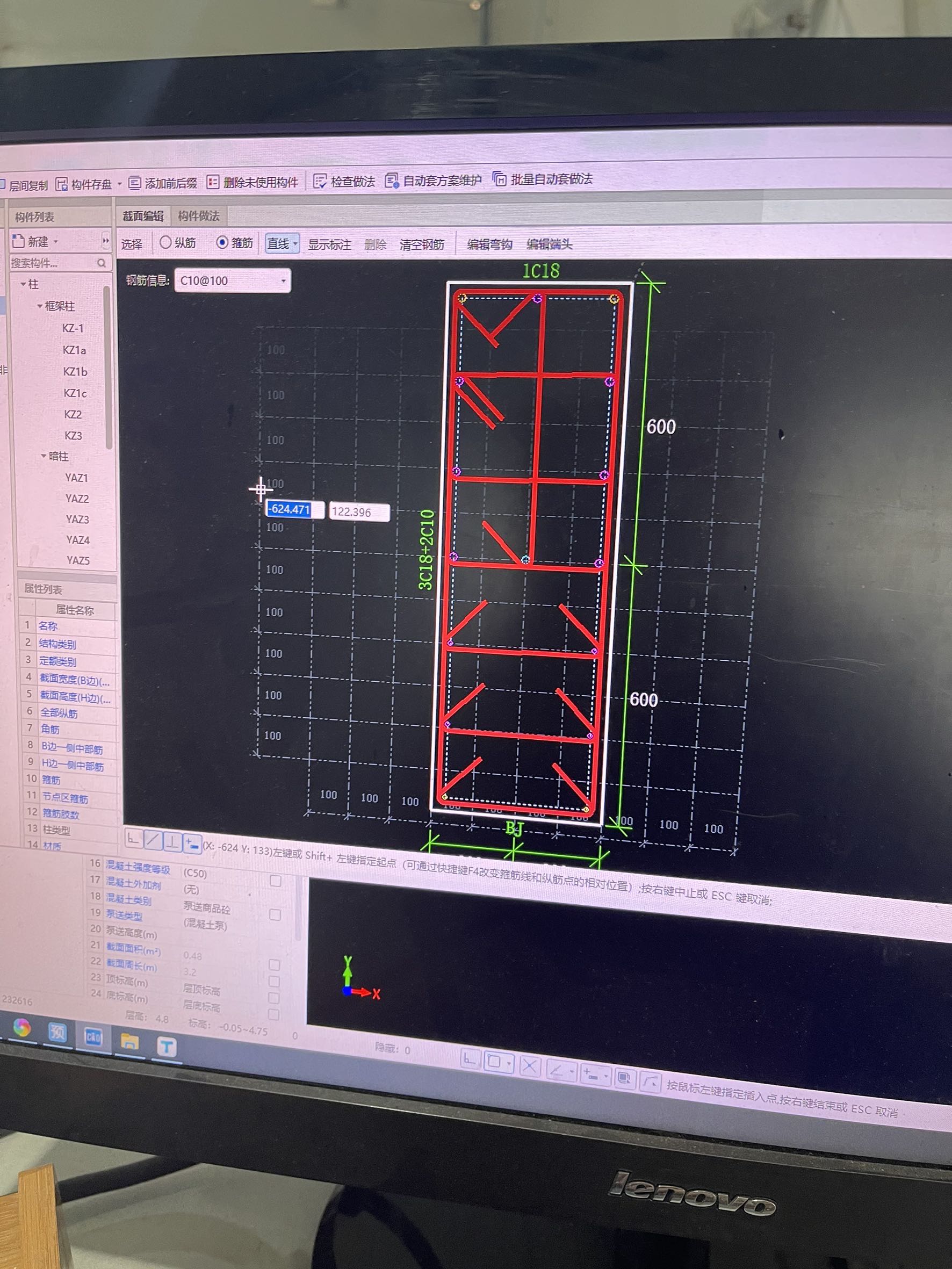Select KZ2 in component tree
Viewport: 952px width, 1269px height.
(x=73, y=414)
